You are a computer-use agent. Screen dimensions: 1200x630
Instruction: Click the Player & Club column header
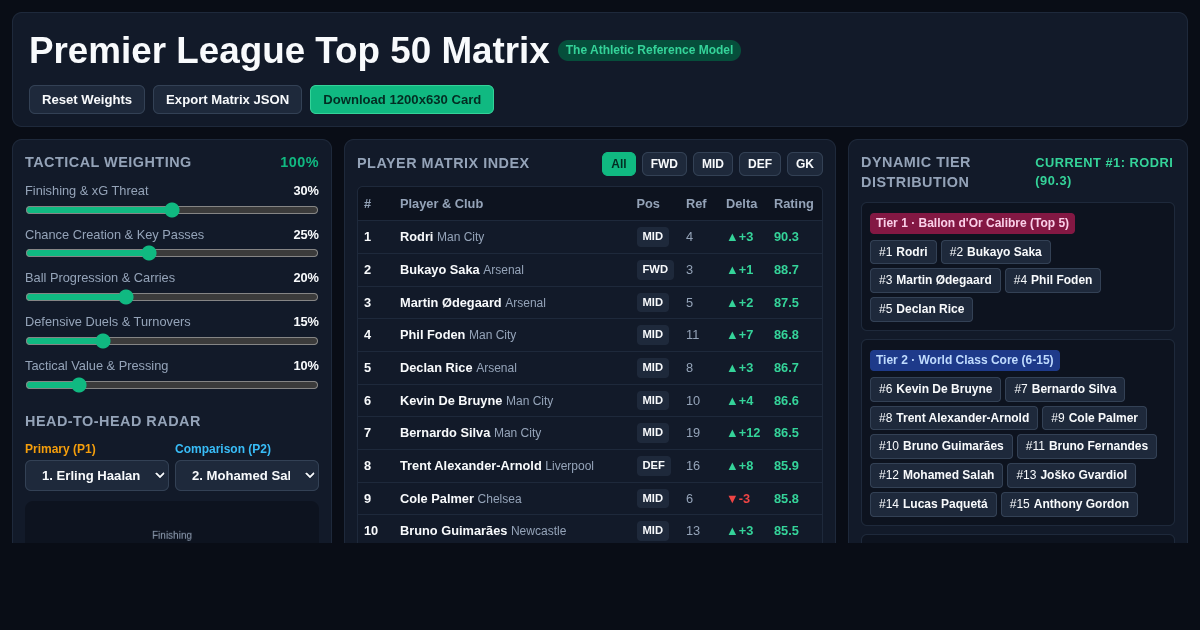pos(441,204)
